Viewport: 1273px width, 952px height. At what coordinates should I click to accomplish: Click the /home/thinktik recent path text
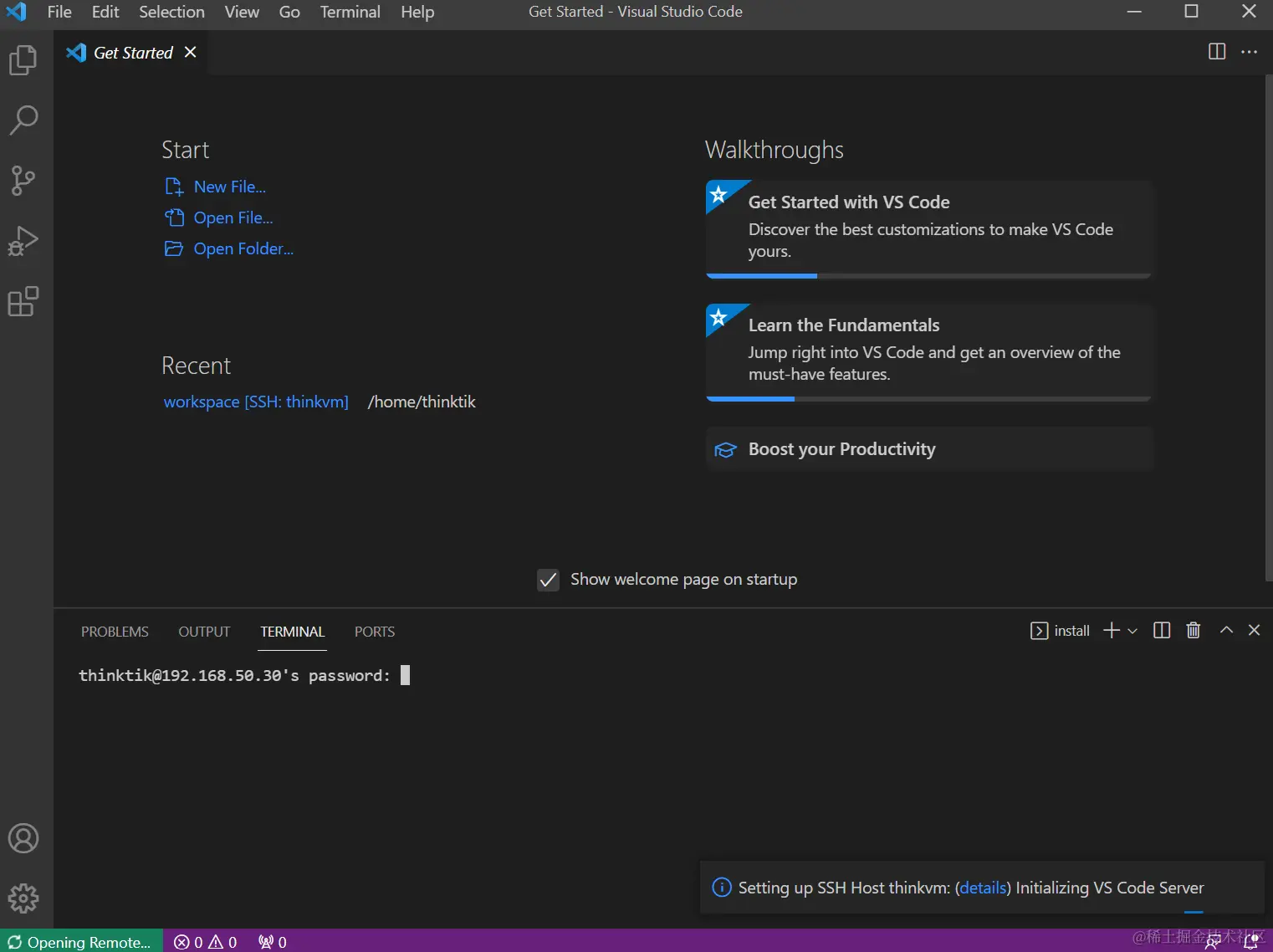[x=422, y=402]
